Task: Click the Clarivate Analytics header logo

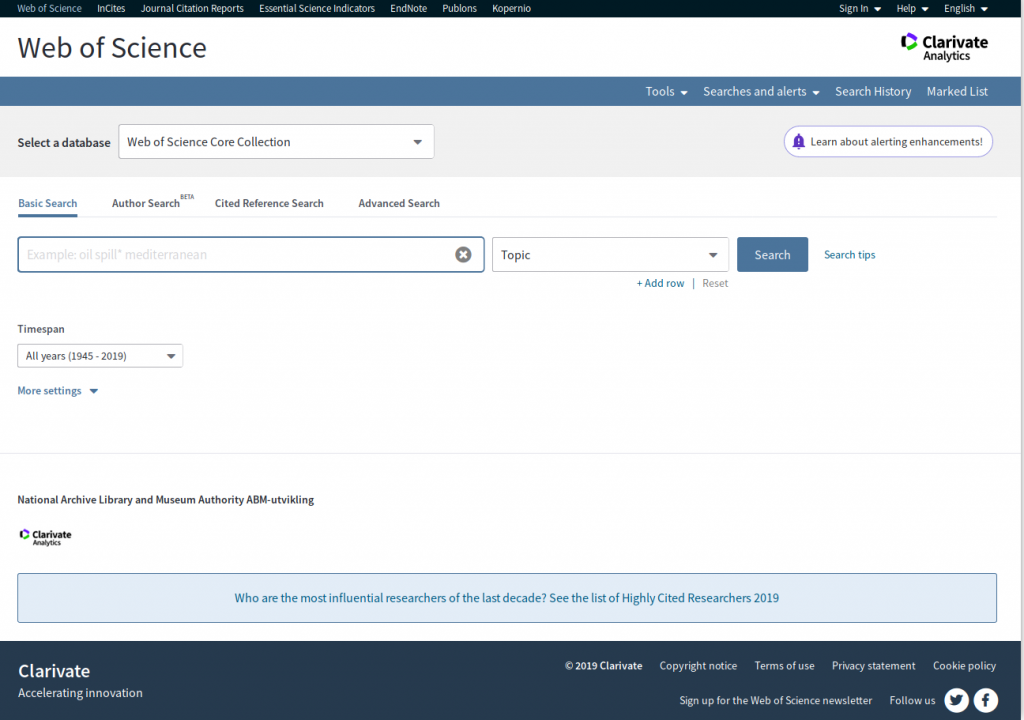Action: click(944, 47)
